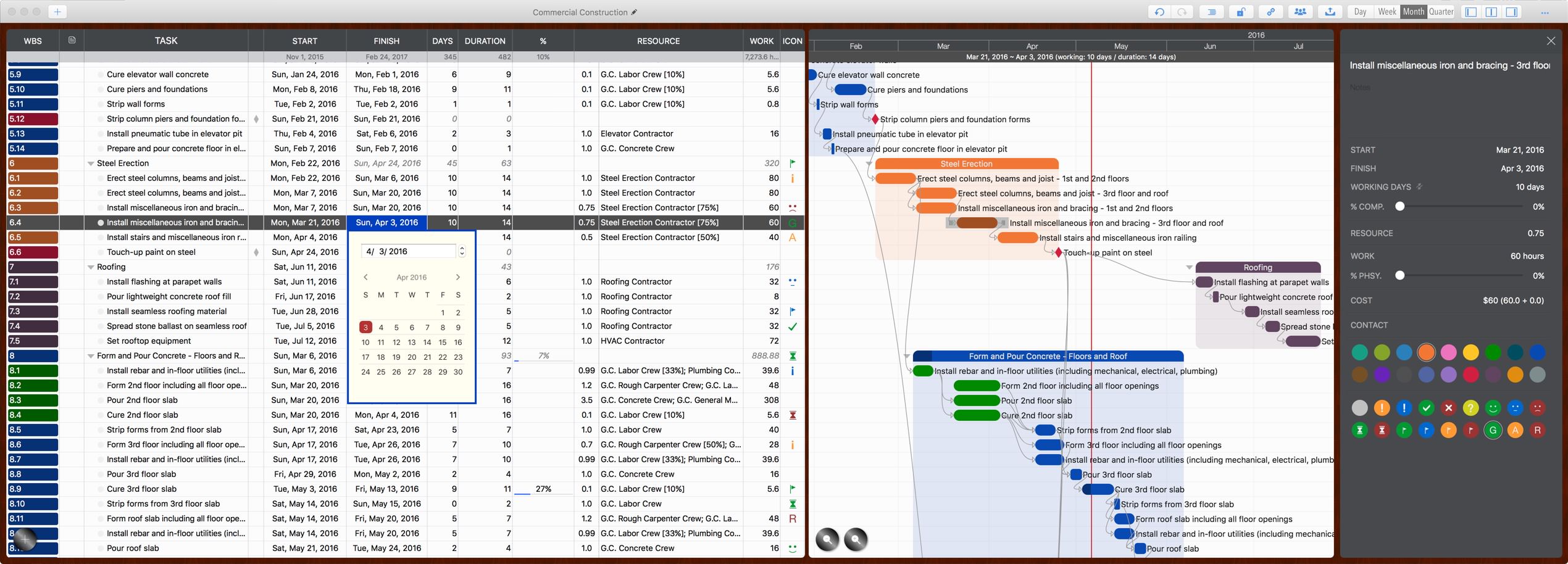Zoom in the Gantt chart with magnifier-plus
Image resolution: width=1568 pixels, height=564 pixels.
(x=856, y=539)
